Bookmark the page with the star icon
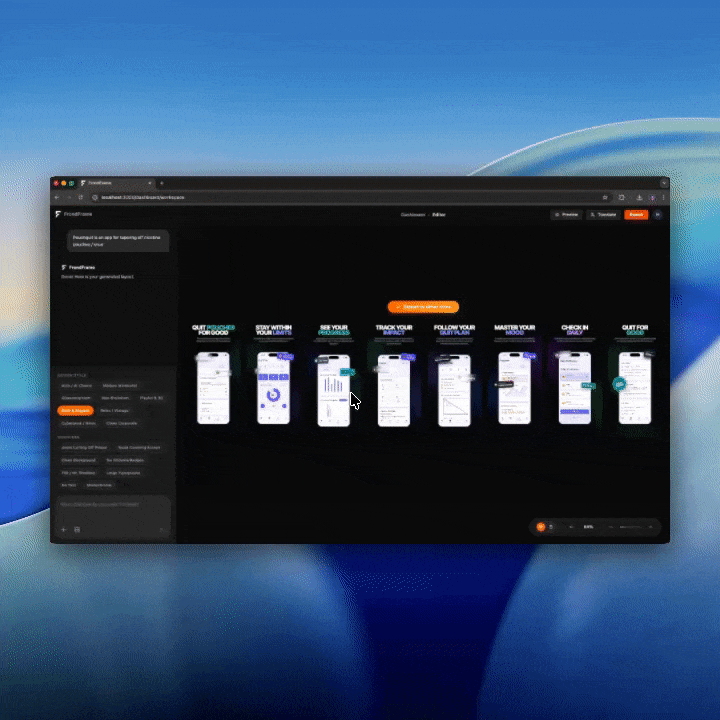The image size is (720, 720). click(605, 197)
